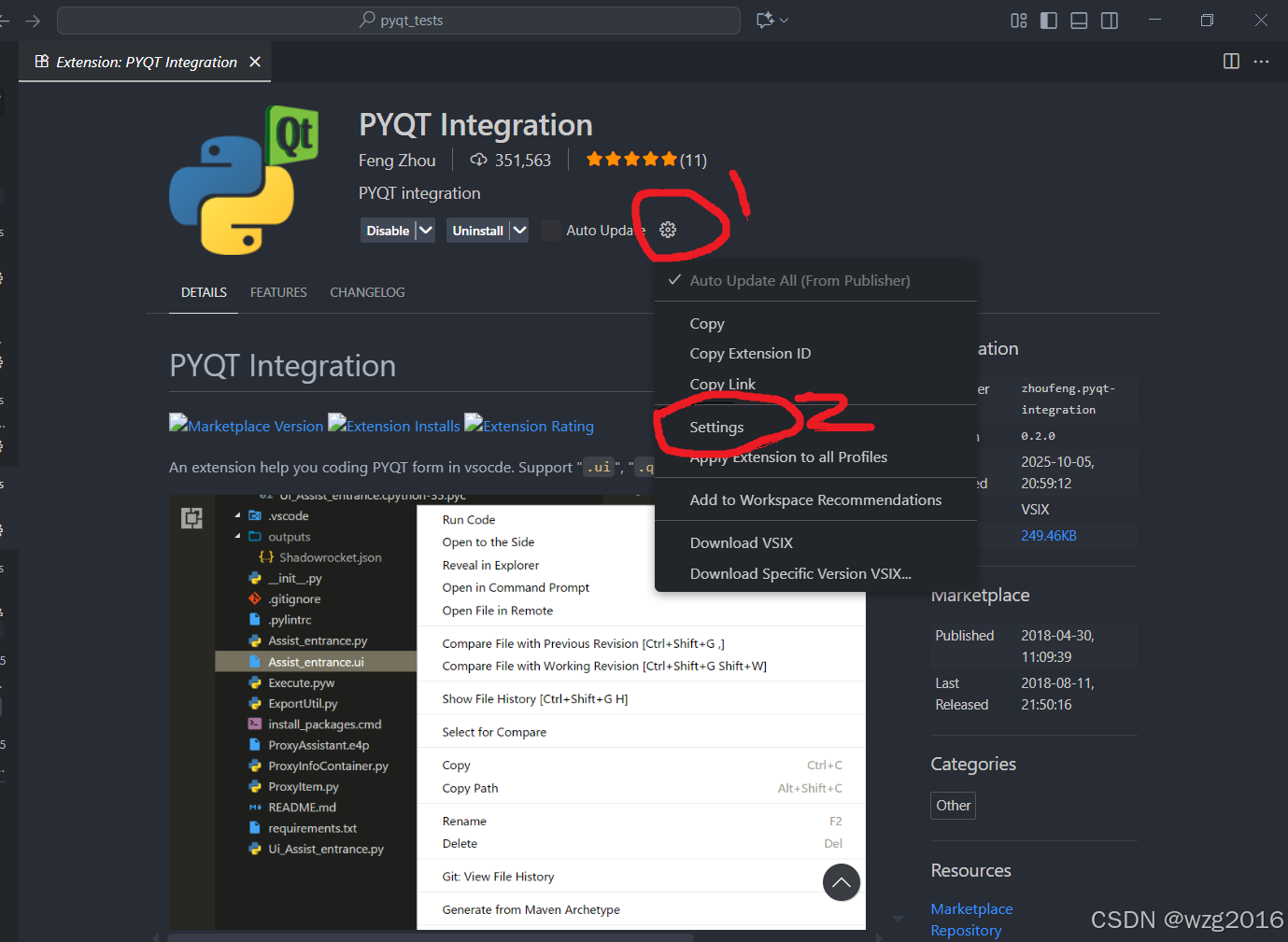Click the 351,563 install count
This screenshot has height=942, width=1288.
523,160
